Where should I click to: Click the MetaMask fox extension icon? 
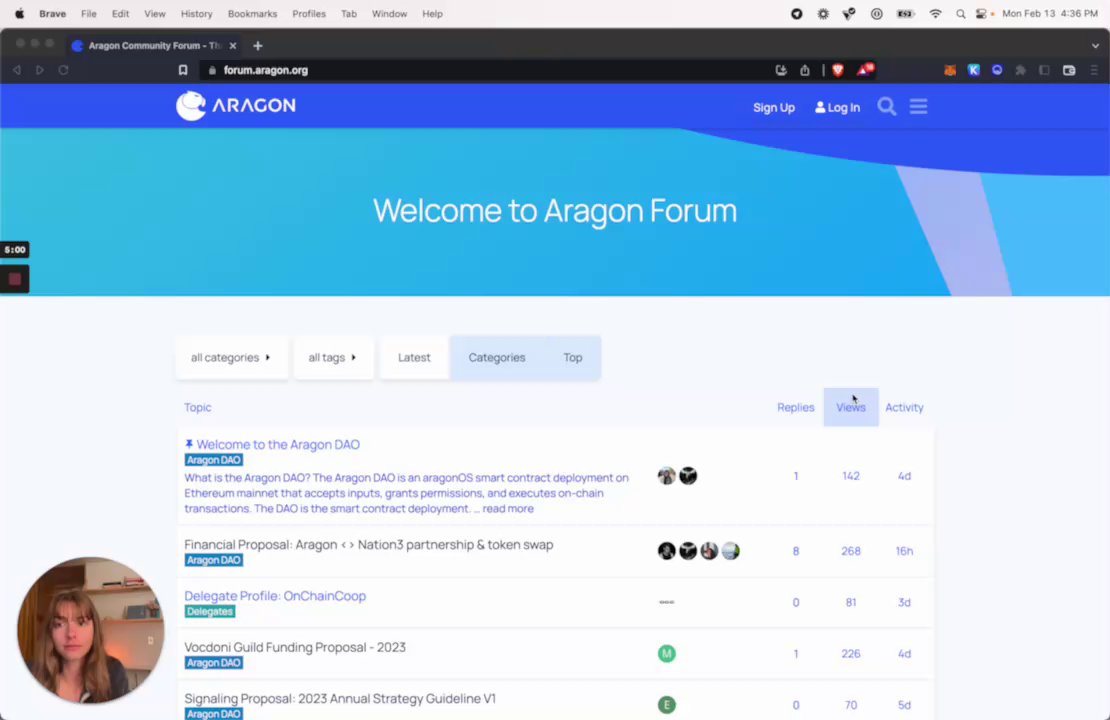[x=950, y=70]
